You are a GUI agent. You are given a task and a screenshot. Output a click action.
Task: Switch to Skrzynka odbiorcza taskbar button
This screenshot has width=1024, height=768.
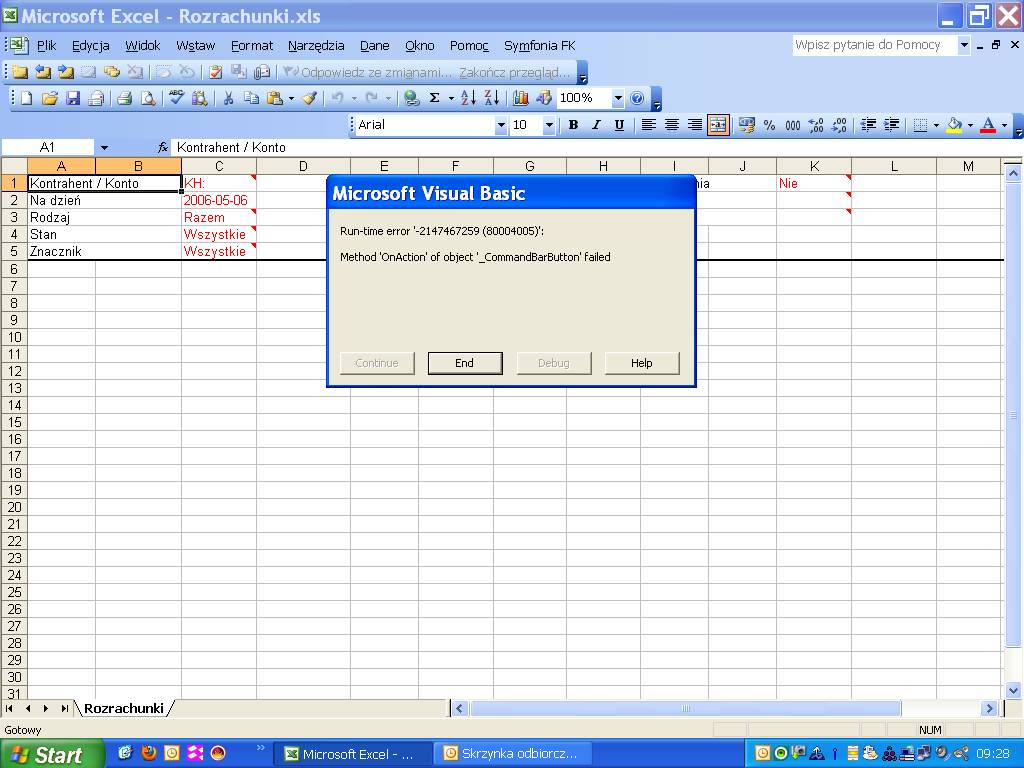click(513, 754)
